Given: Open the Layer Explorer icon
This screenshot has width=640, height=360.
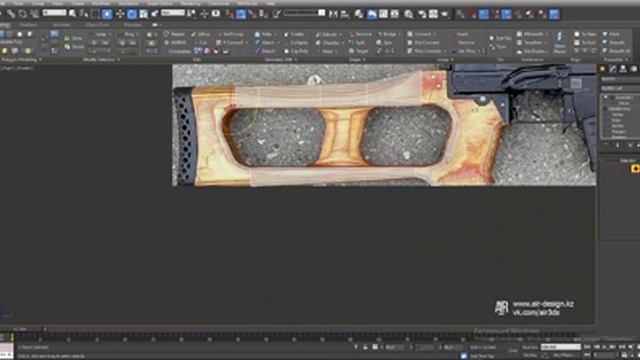Looking at the screenshot, I should coord(359,14).
